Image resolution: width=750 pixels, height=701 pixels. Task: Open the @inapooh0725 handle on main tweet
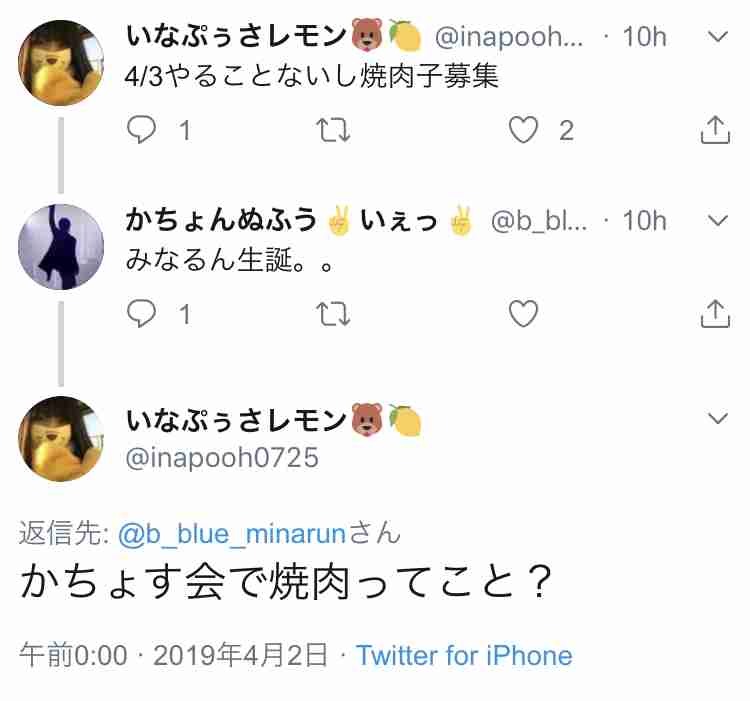click(x=222, y=458)
